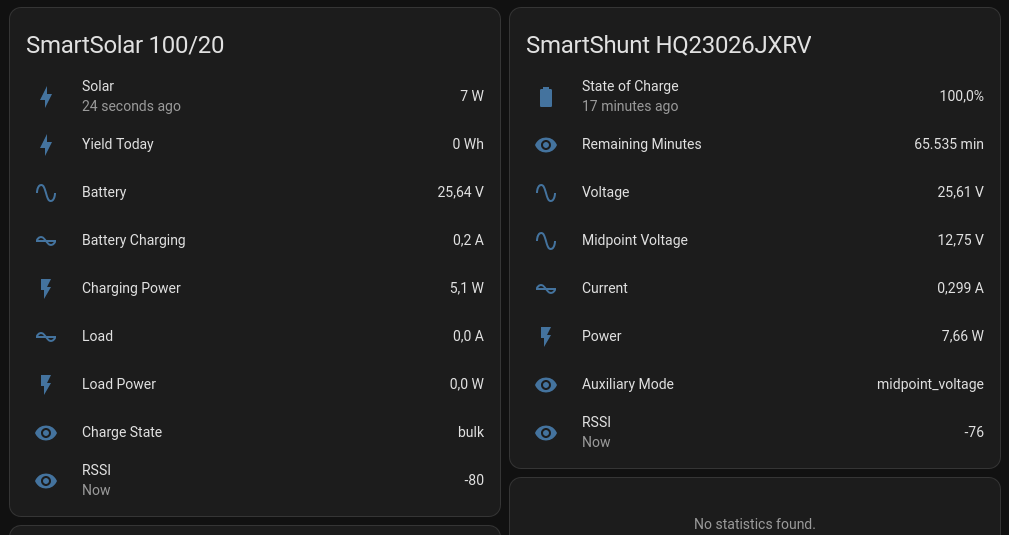Click the SmartShunt RSSI eye icon
Image resolution: width=1009 pixels, height=535 pixels.
point(546,433)
